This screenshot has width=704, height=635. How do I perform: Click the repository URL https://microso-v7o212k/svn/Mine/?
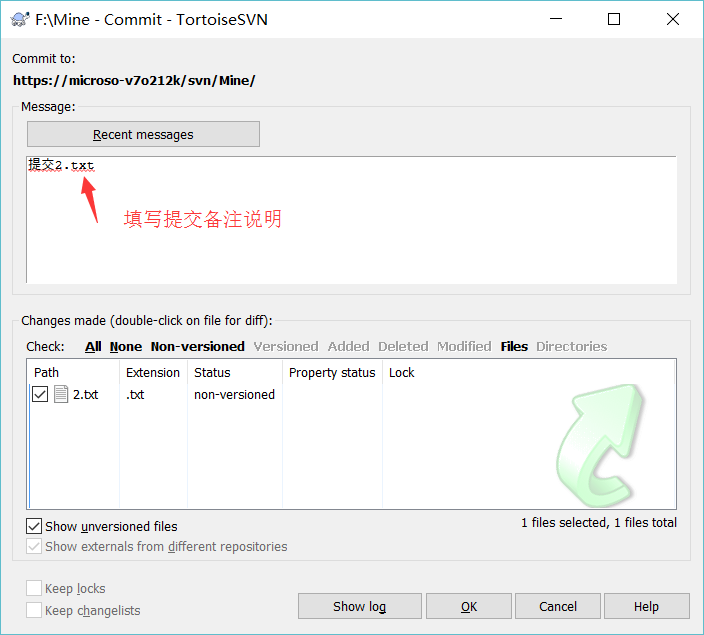[x=134, y=80]
